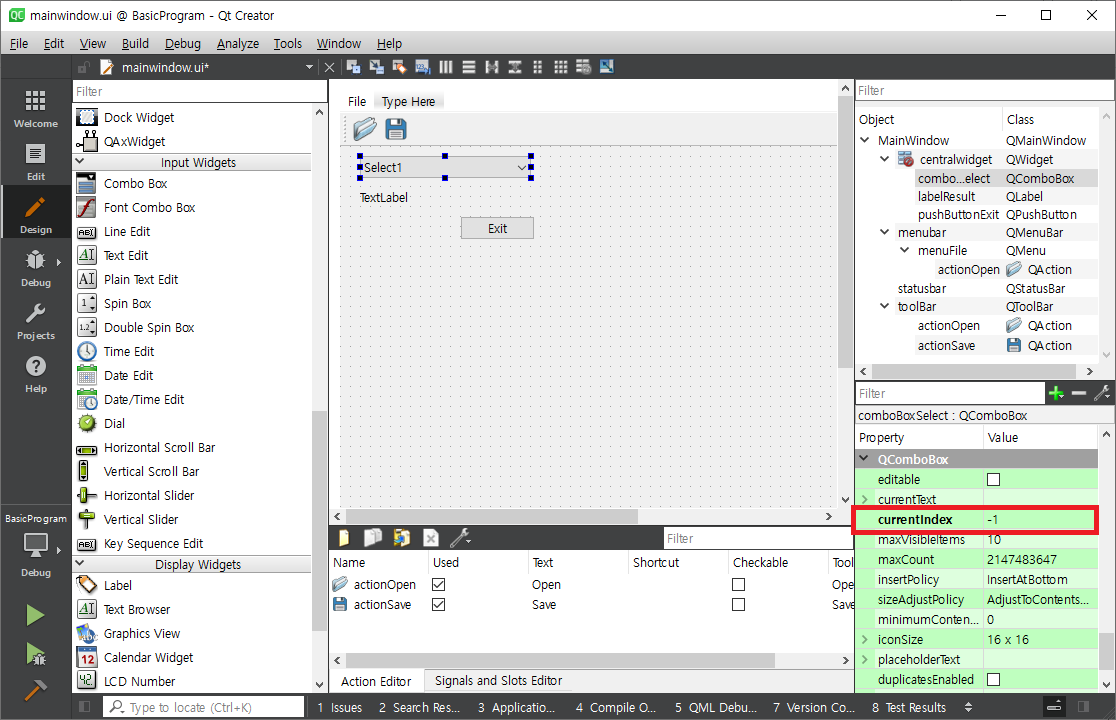Open the Select1 combo box dropdown
This screenshot has height=720, width=1116.
(x=522, y=168)
